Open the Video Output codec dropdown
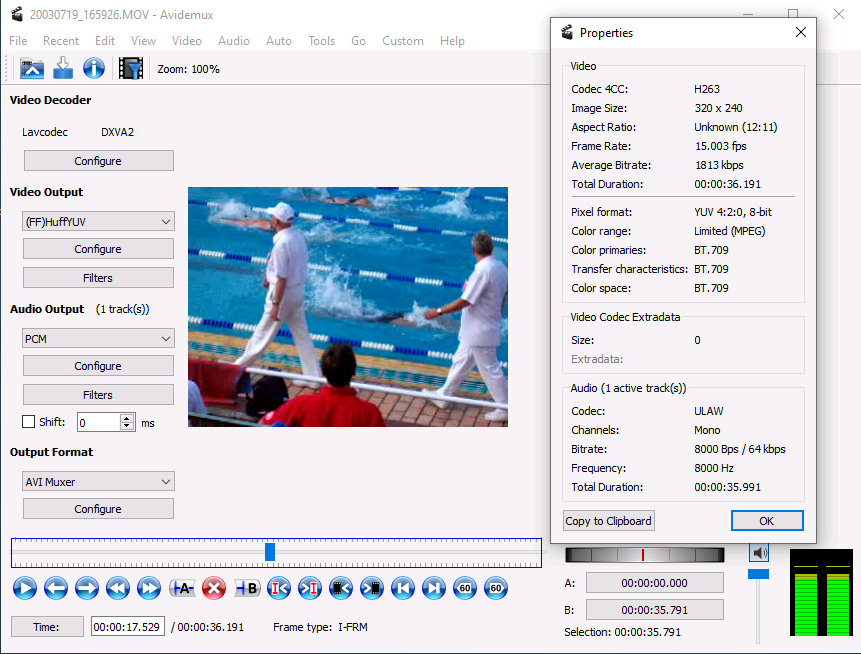 (98, 221)
